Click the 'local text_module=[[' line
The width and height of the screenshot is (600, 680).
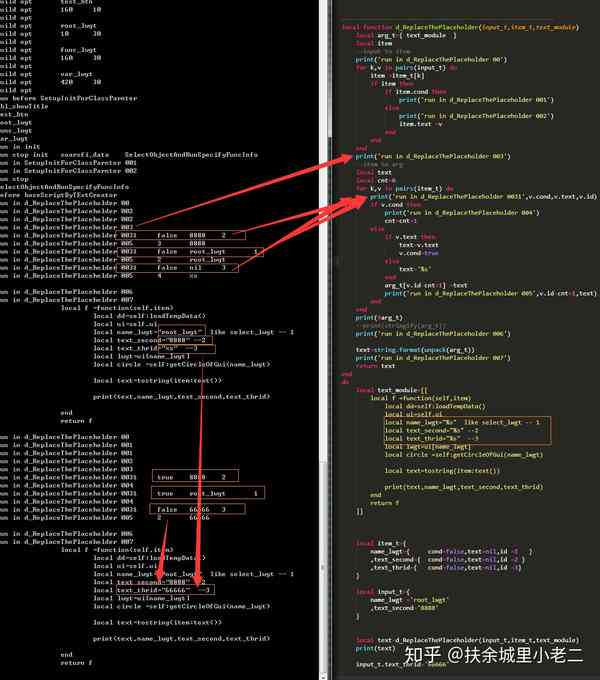391,390
